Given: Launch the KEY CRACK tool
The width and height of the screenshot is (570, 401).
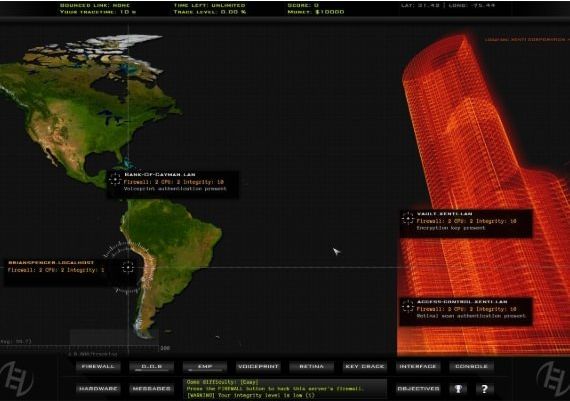Looking at the screenshot, I should tap(365, 366).
